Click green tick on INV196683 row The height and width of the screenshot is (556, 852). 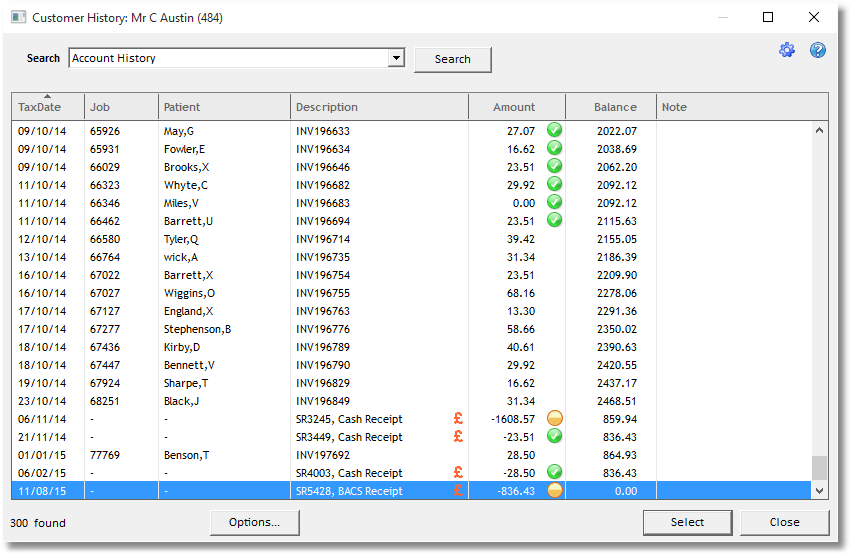tap(554, 202)
